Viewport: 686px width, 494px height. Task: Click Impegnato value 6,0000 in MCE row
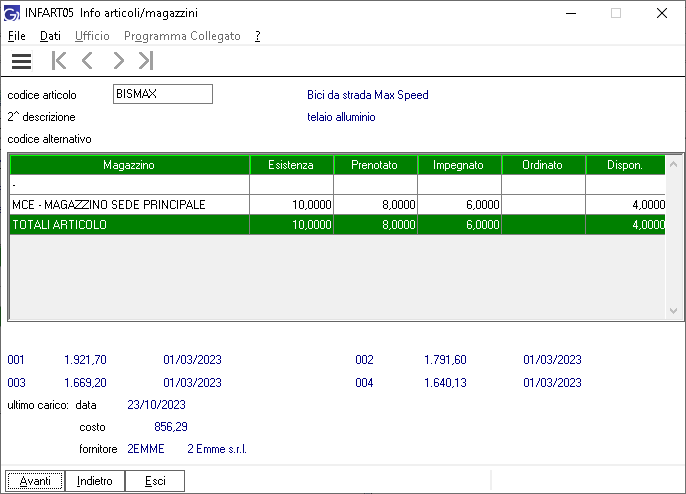click(483, 205)
